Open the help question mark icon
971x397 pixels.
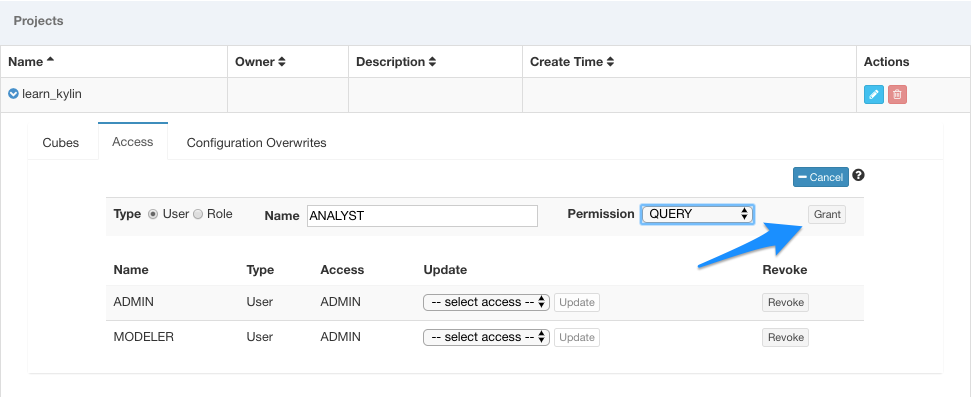[x=858, y=175]
